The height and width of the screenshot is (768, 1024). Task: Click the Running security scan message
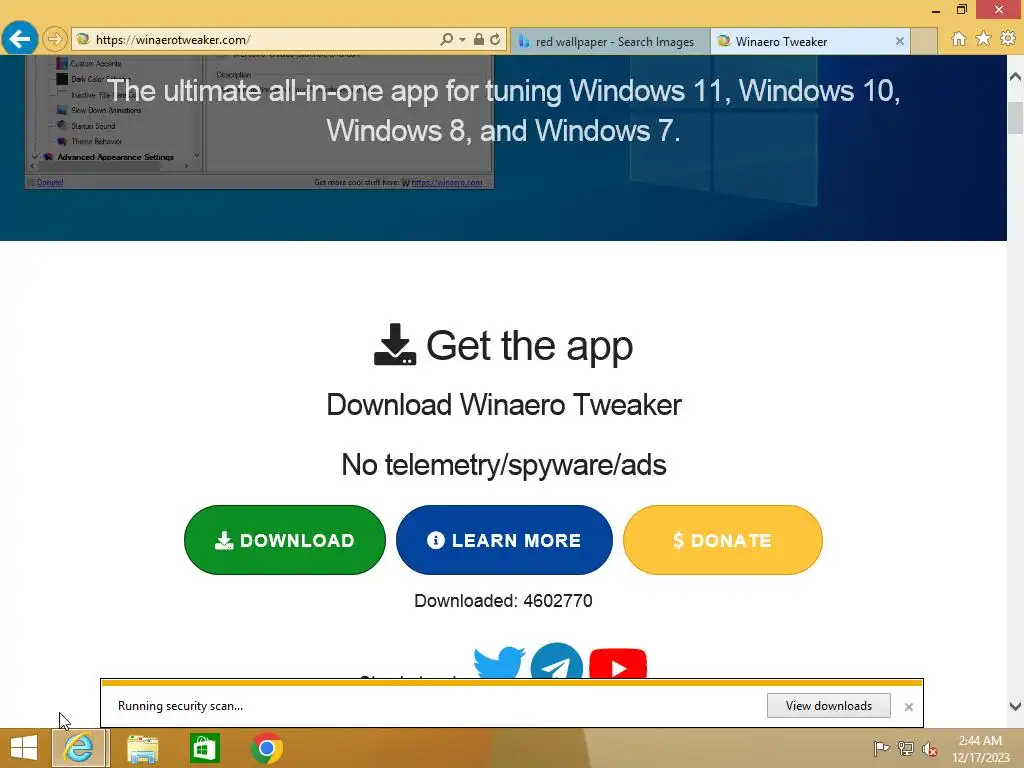(180, 706)
